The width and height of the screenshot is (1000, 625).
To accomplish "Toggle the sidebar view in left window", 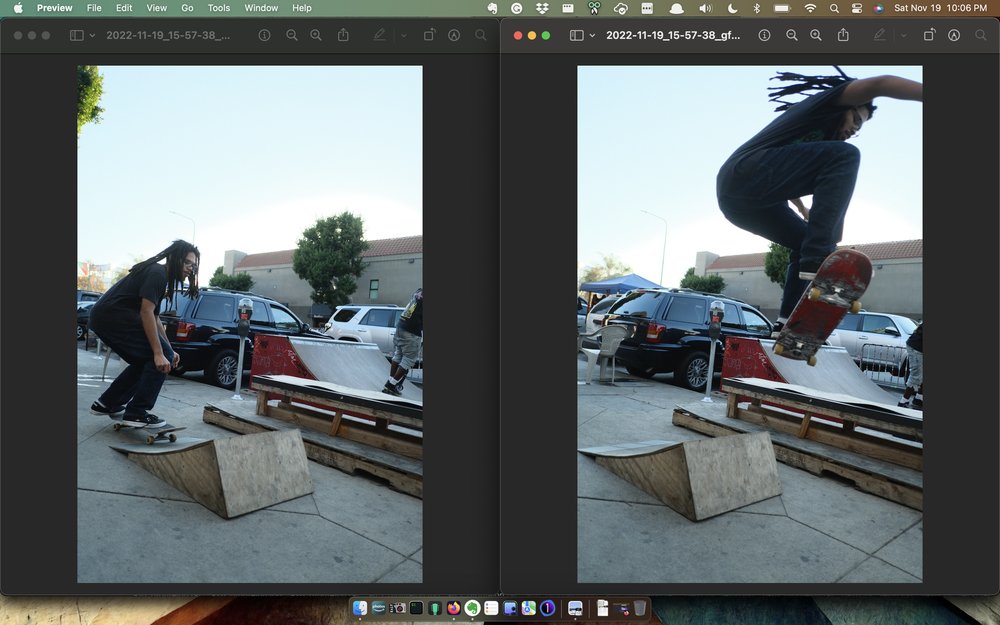I will coord(76,35).
